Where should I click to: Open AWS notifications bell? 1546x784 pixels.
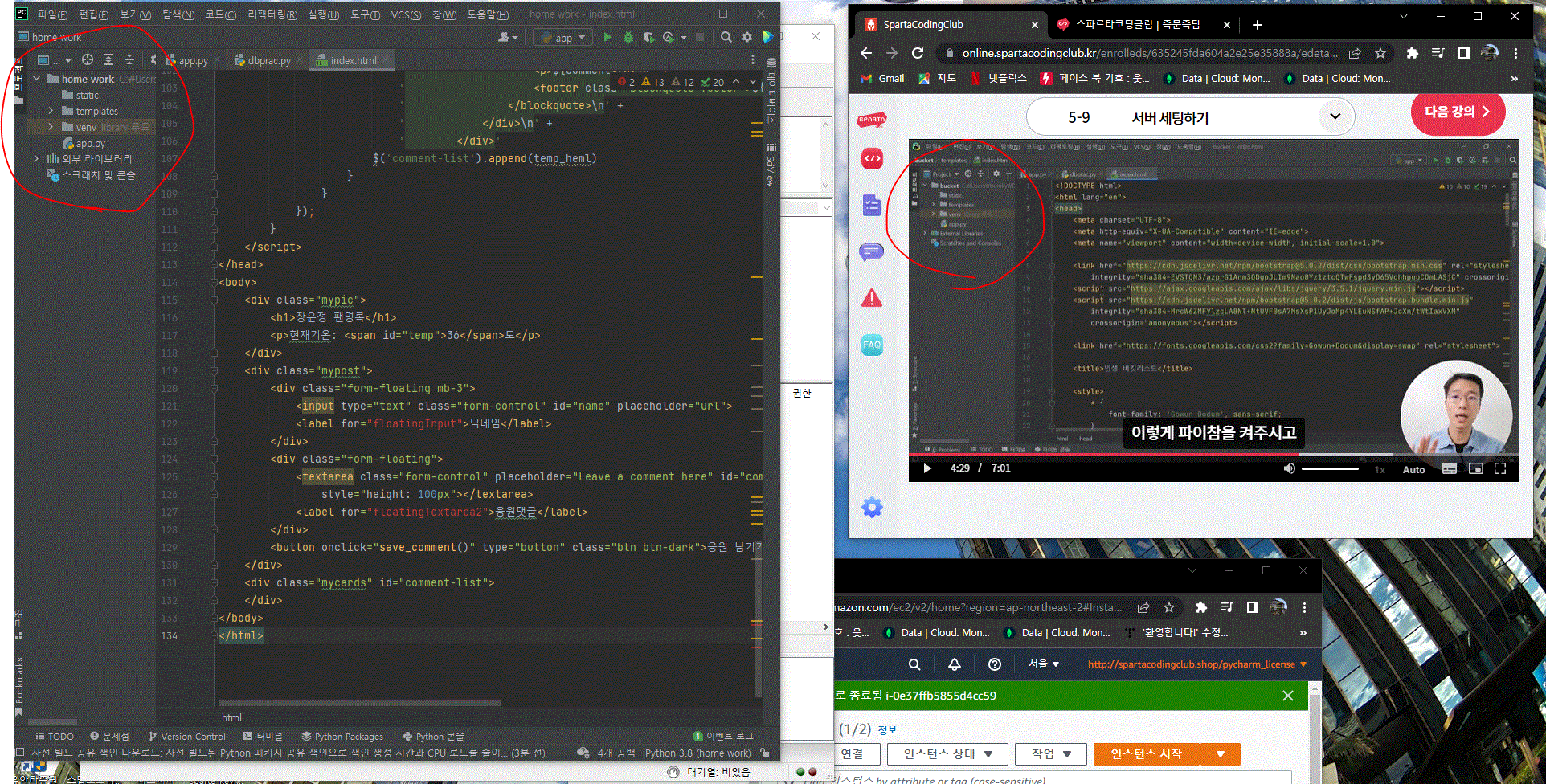pos(955,664)
